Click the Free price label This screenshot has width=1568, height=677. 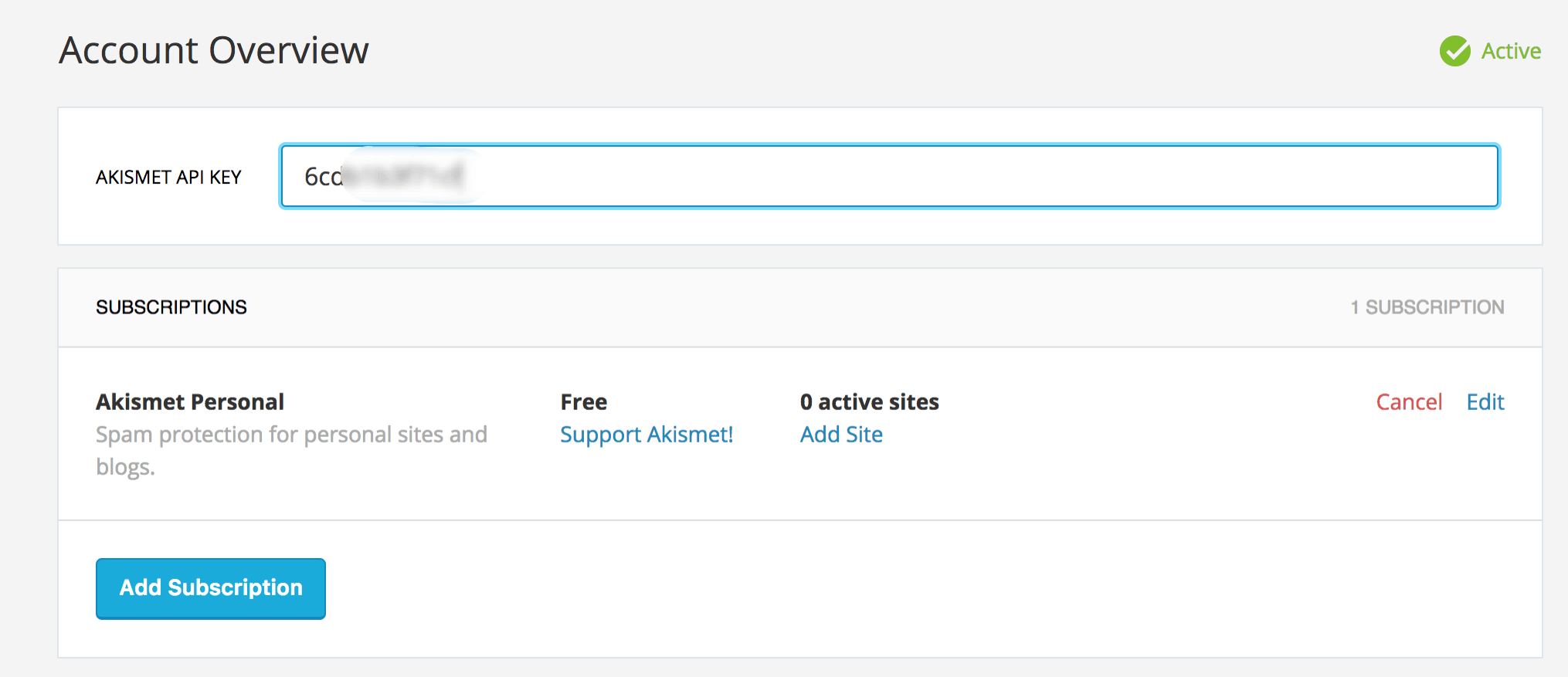(584, 402)
